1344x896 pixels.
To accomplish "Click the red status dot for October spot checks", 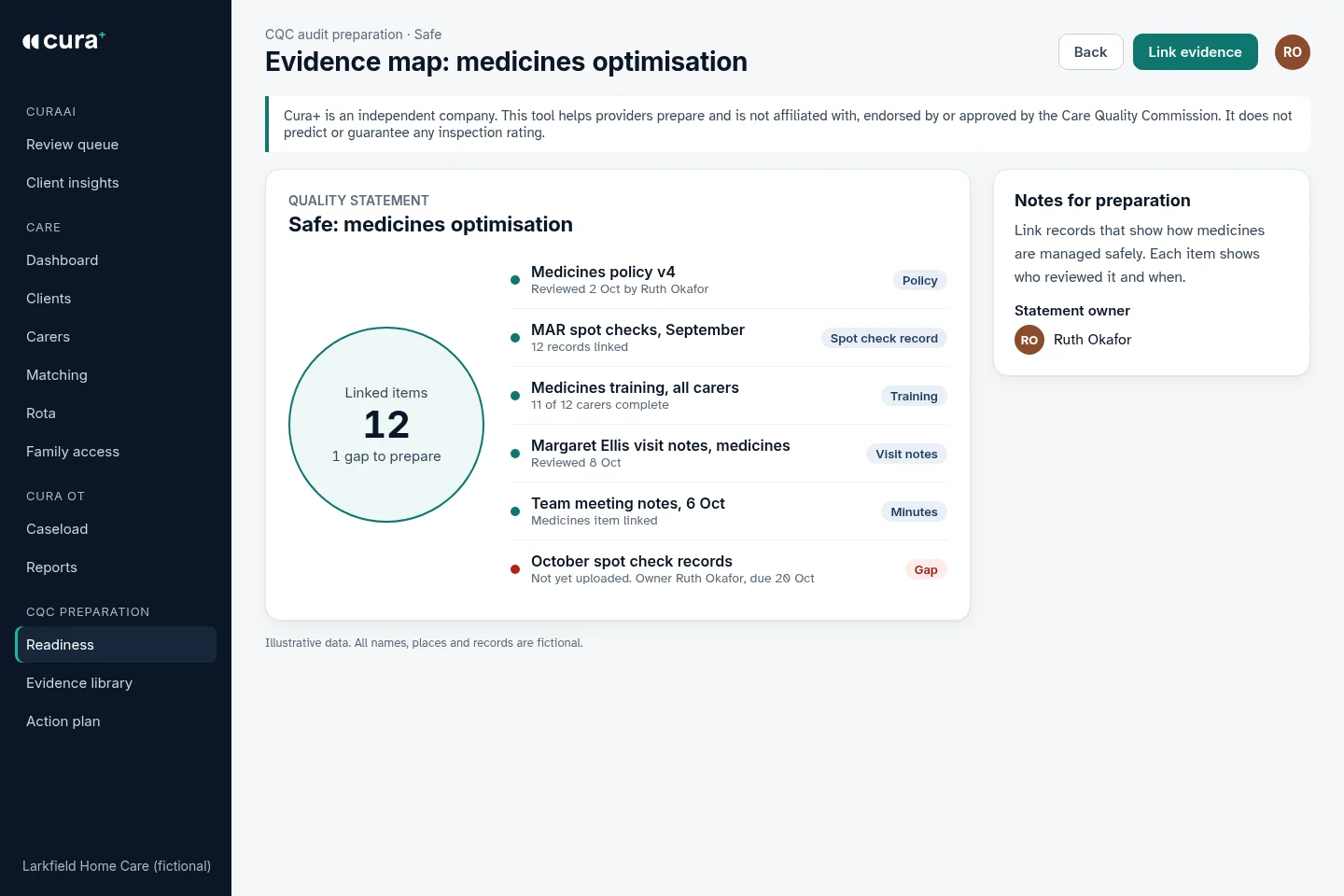I will tap(515, 569).
